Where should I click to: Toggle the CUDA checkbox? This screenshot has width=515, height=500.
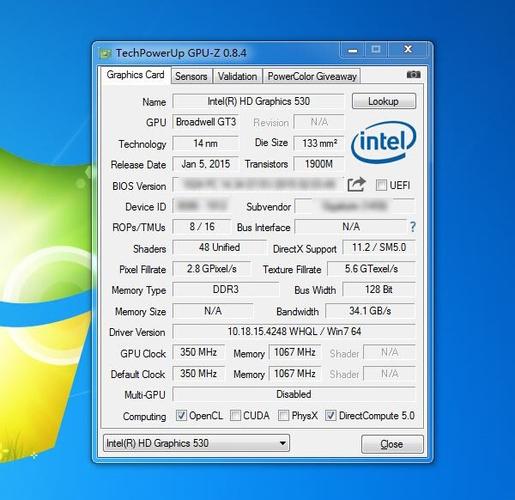pos(235,415)
